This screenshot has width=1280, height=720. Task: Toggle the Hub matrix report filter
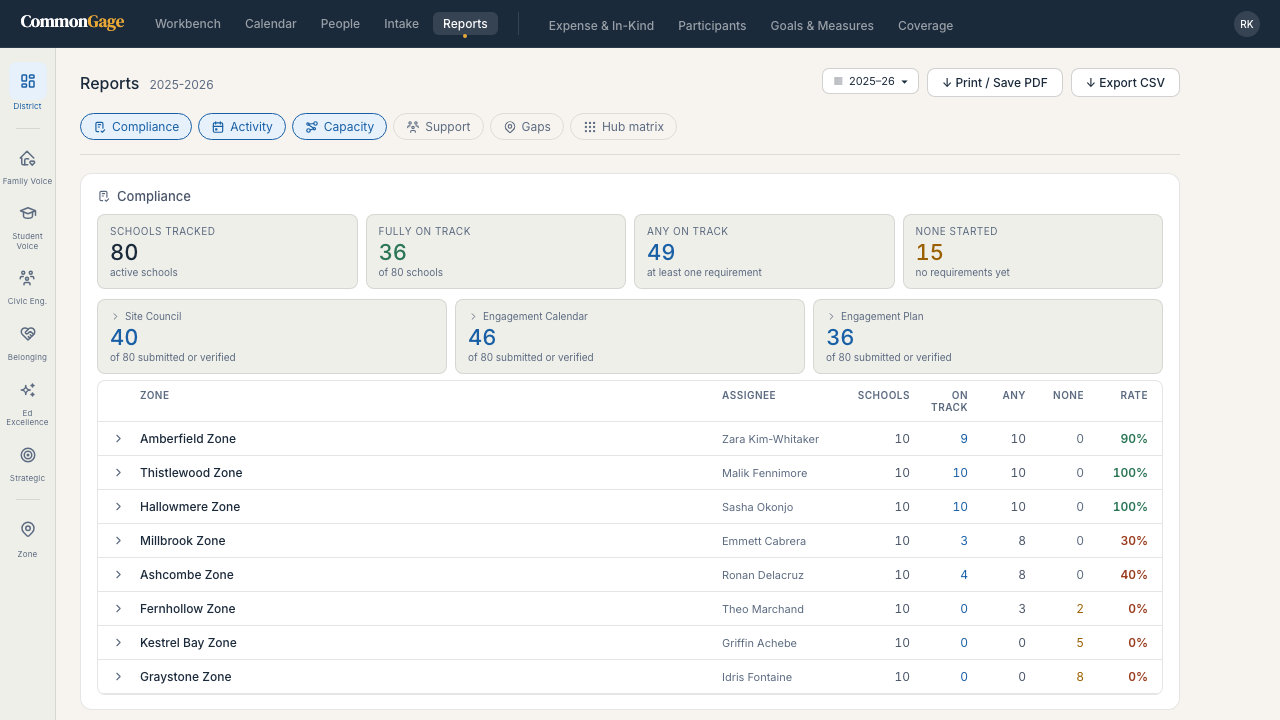click(623, 127)
